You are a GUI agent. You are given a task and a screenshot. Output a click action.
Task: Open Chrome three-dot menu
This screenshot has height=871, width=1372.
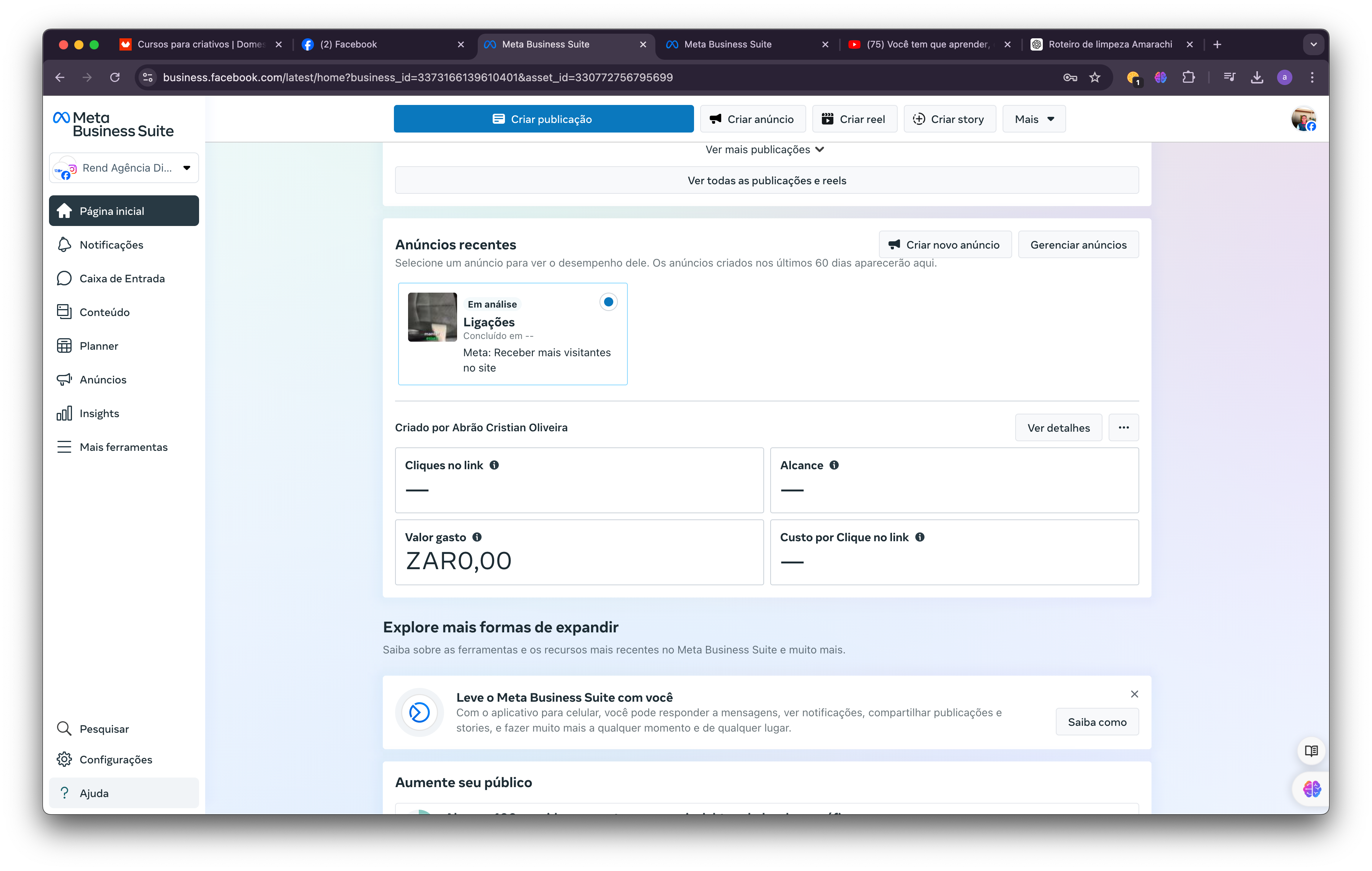[1312, 77]
